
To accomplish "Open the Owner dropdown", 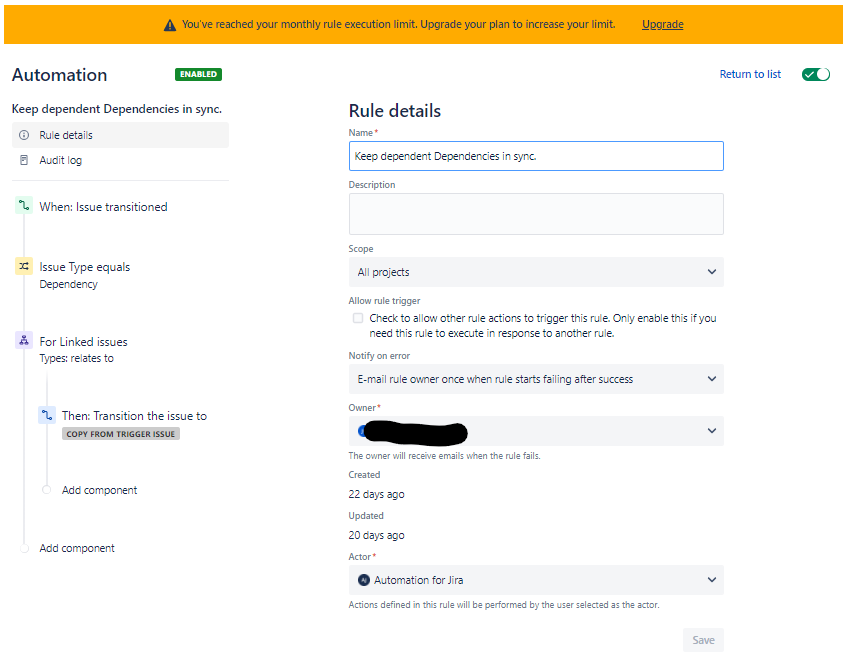I will pyautogui.click(x=536, y=431).
